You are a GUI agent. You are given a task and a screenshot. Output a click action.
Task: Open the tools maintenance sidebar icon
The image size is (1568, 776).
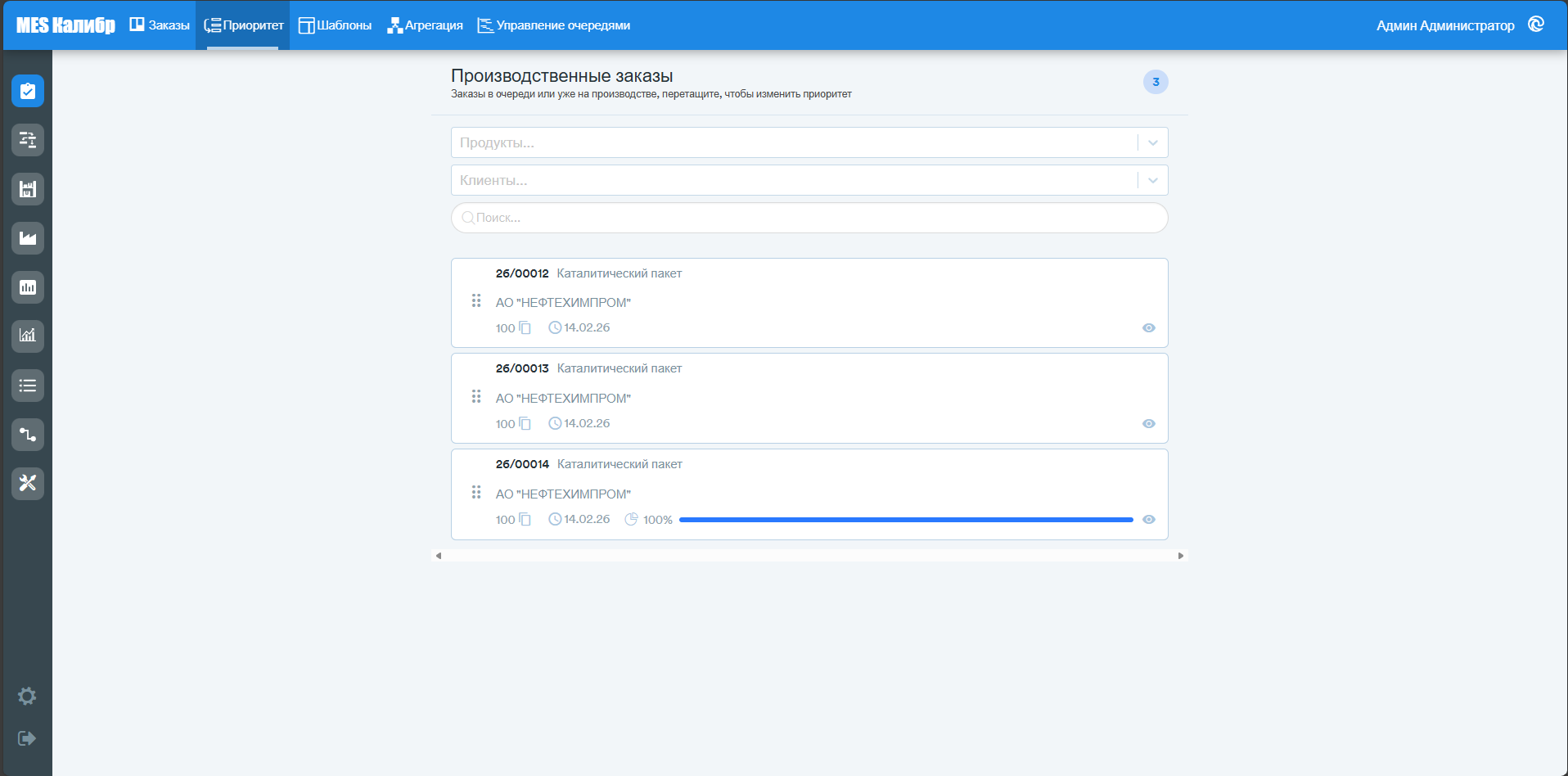(x=28, y=483)
